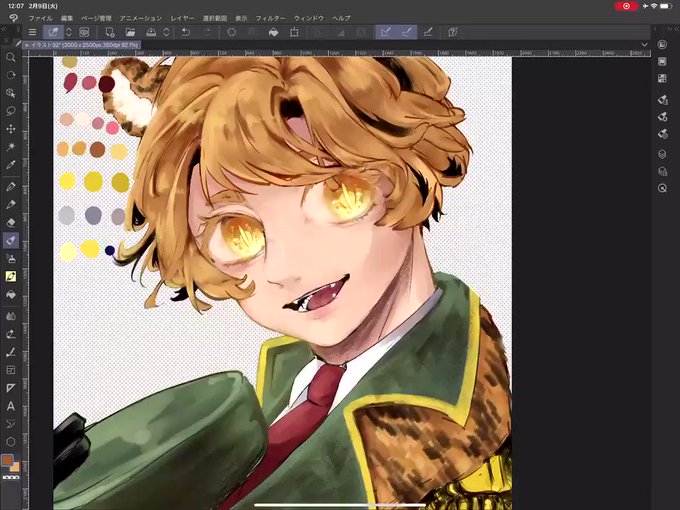Viewport: 680px width, 510px height.
Task: Click up-down stepper next to Clip Studio button
Action: click(x=69, y=32)
